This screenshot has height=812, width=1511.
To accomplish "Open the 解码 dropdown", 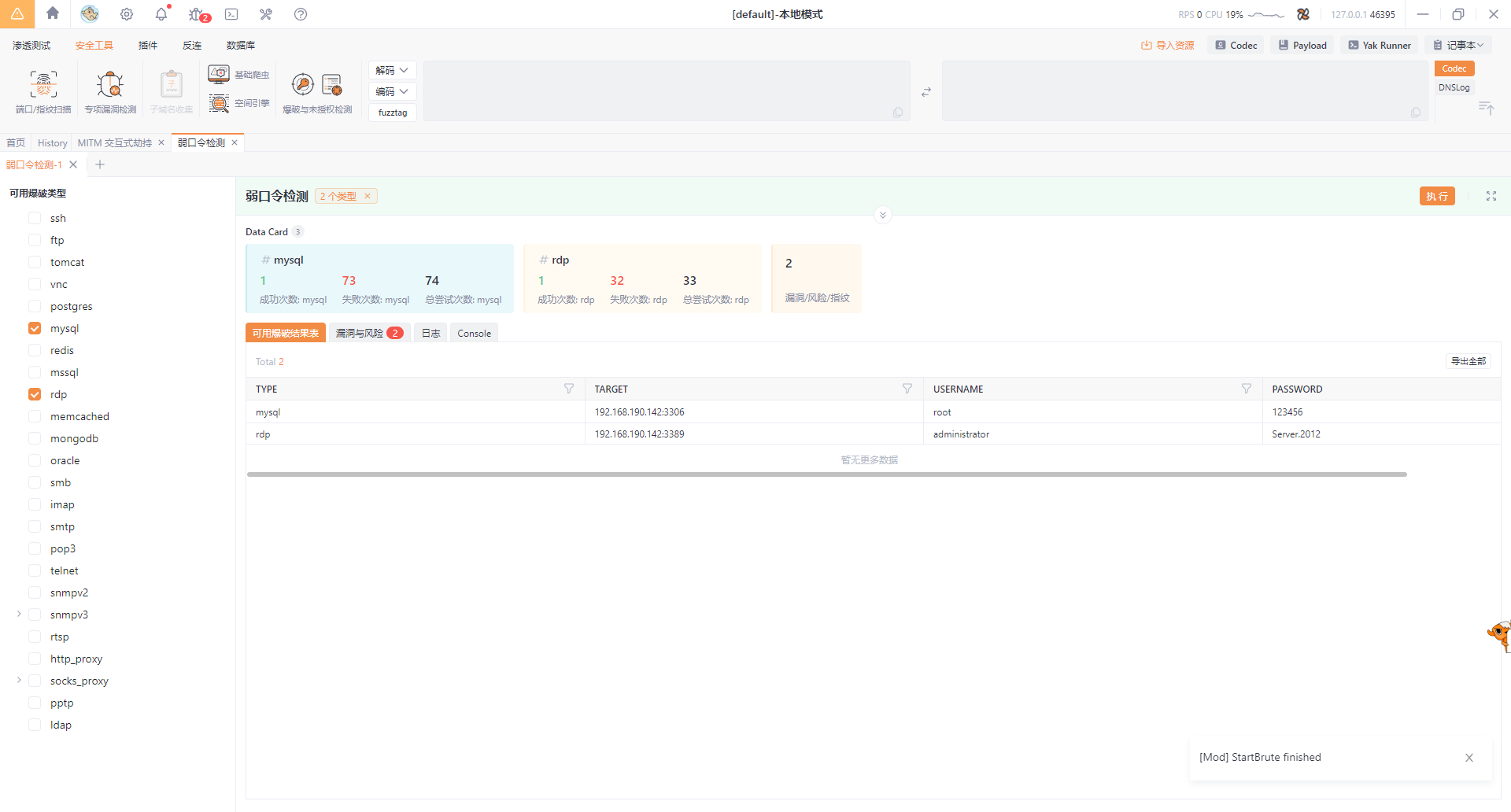I will click(392, 70).
